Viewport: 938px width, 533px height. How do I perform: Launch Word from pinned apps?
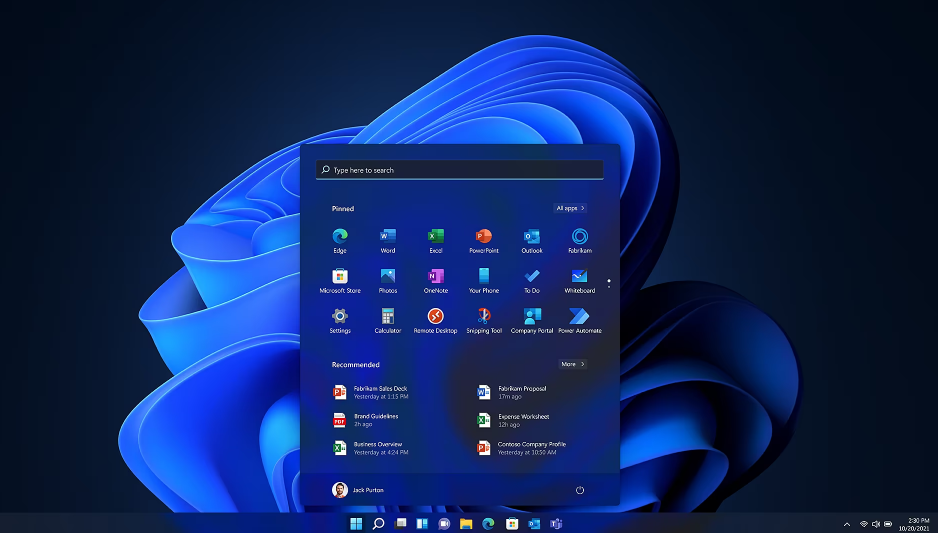coord(388,237)
